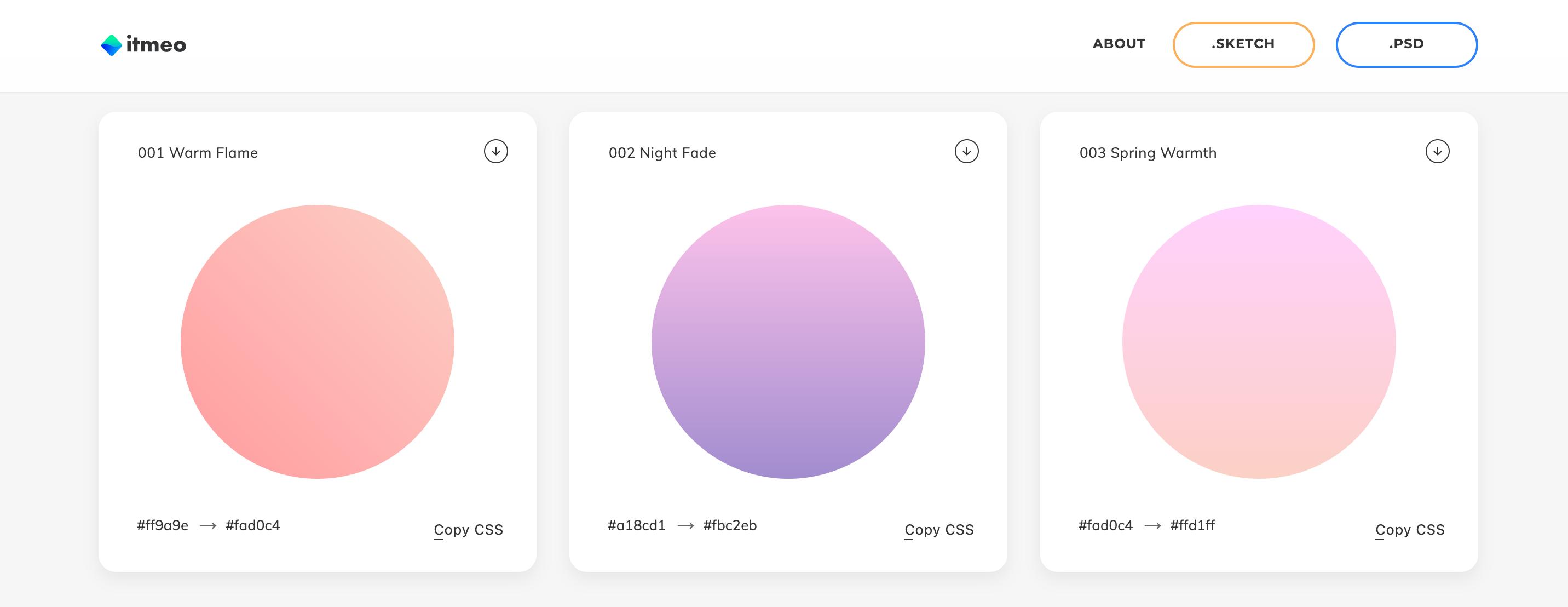This screenshot has width=1568, height=607.
Task: Copy CSS for Spring Warmth
Action: point(1410,530)
